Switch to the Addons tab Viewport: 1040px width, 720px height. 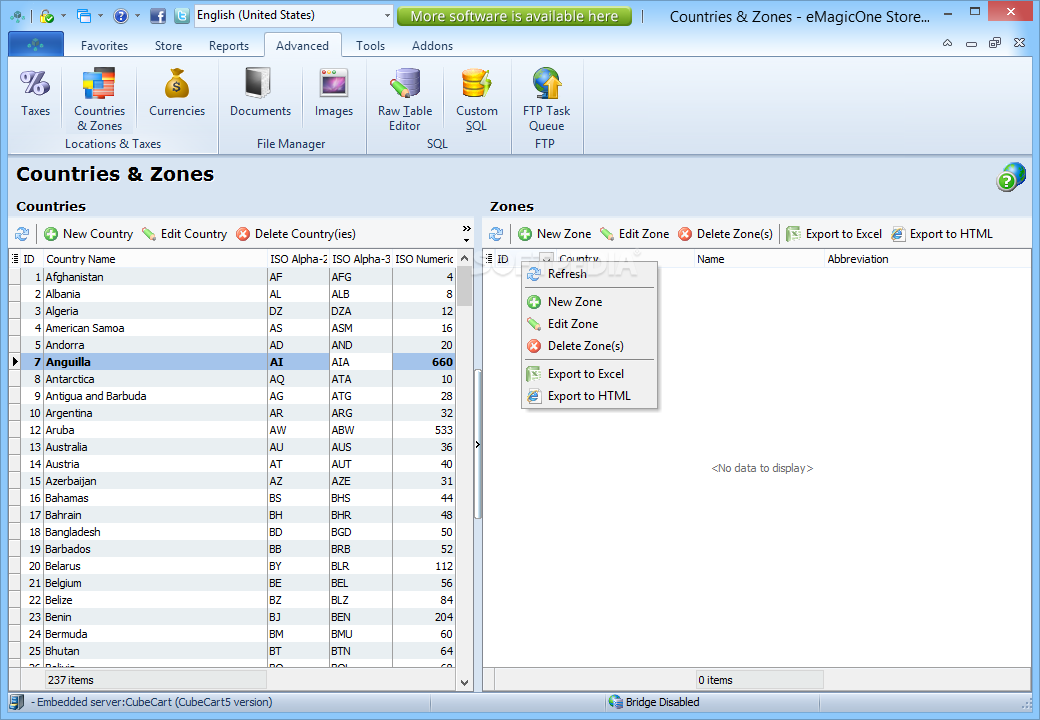[x=432, y=46]
